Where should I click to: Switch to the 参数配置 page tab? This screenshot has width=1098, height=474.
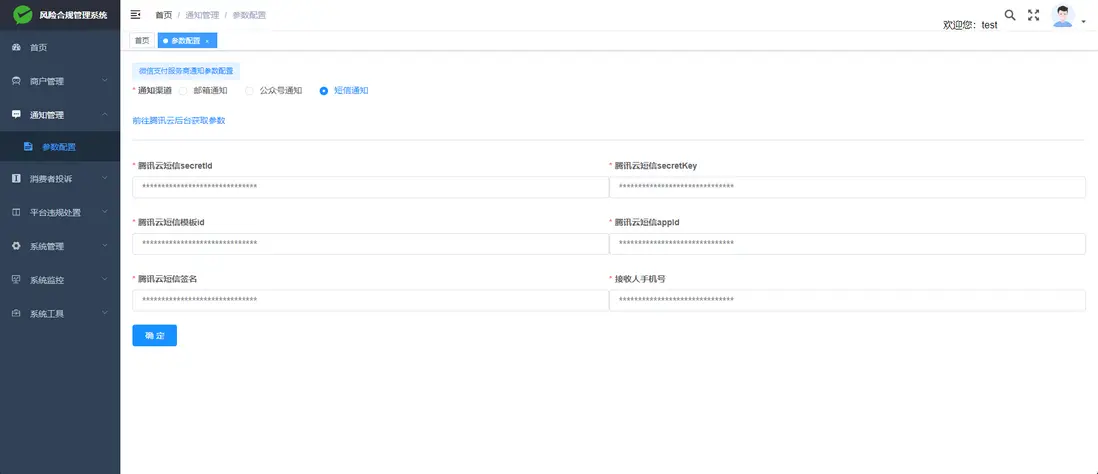pos(188,41)
